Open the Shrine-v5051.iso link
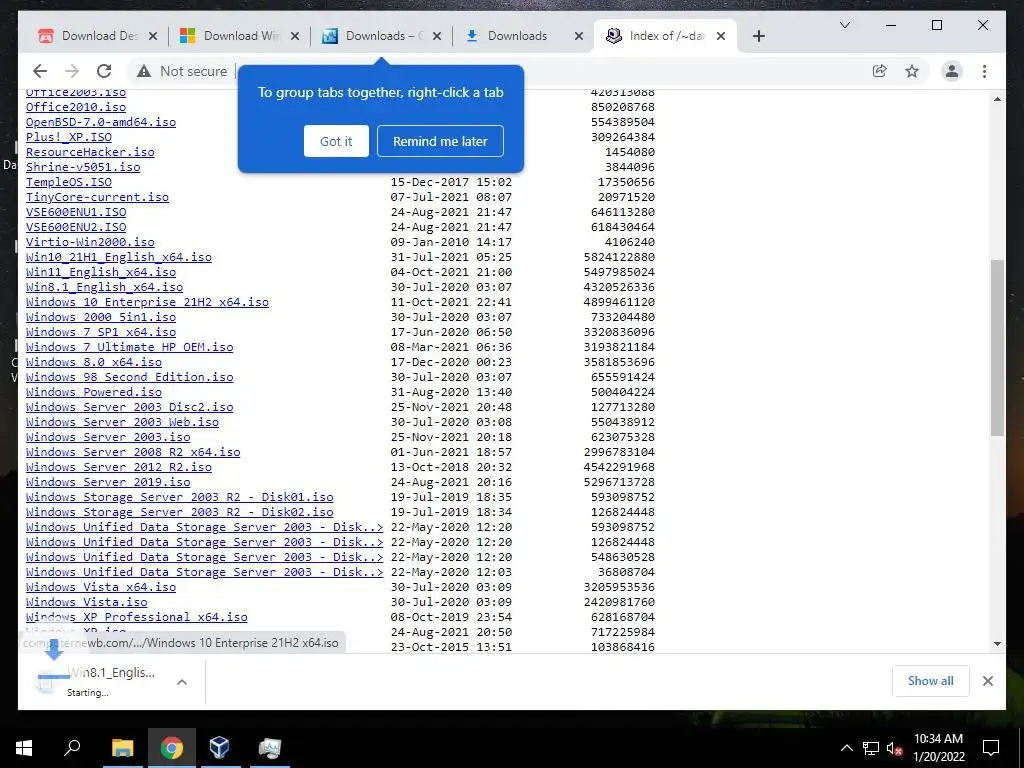This screenshot has width=1024, height=768. (x=83, y=167)
